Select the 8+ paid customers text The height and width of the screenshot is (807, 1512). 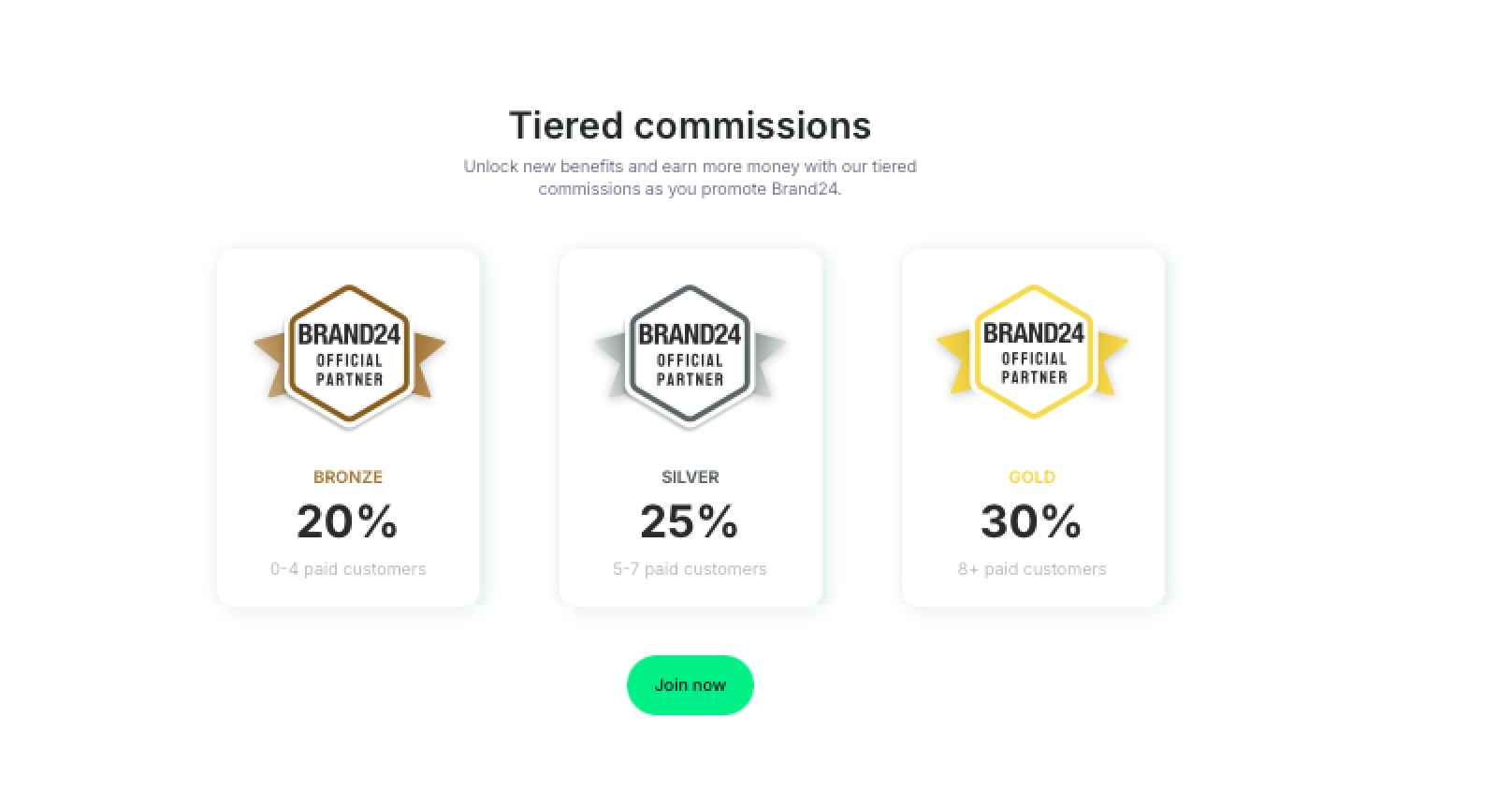[x=1031, y=568]
